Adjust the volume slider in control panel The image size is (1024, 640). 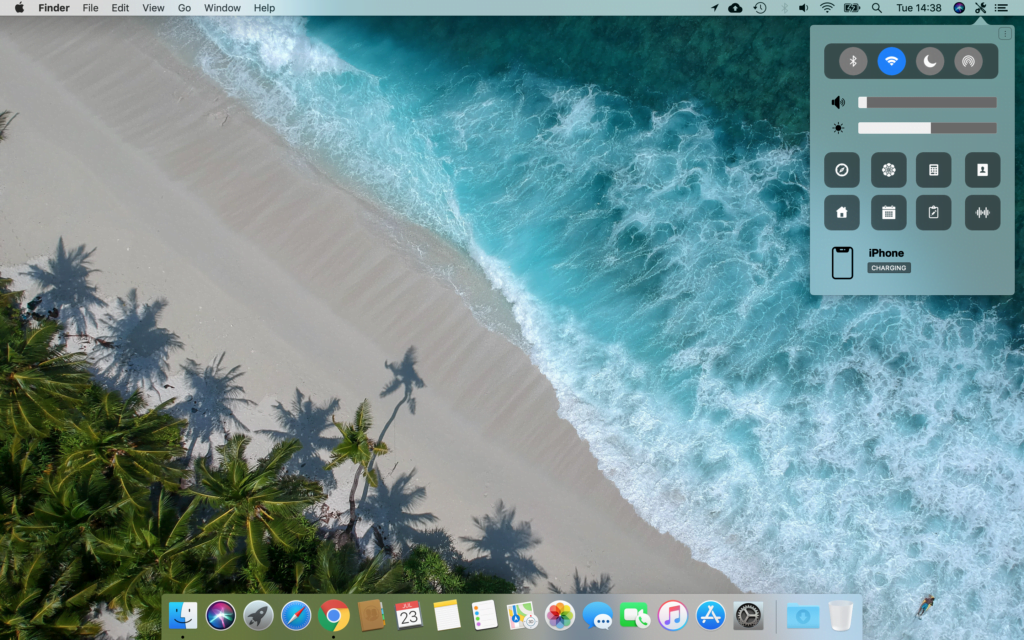tap(927, 103)
